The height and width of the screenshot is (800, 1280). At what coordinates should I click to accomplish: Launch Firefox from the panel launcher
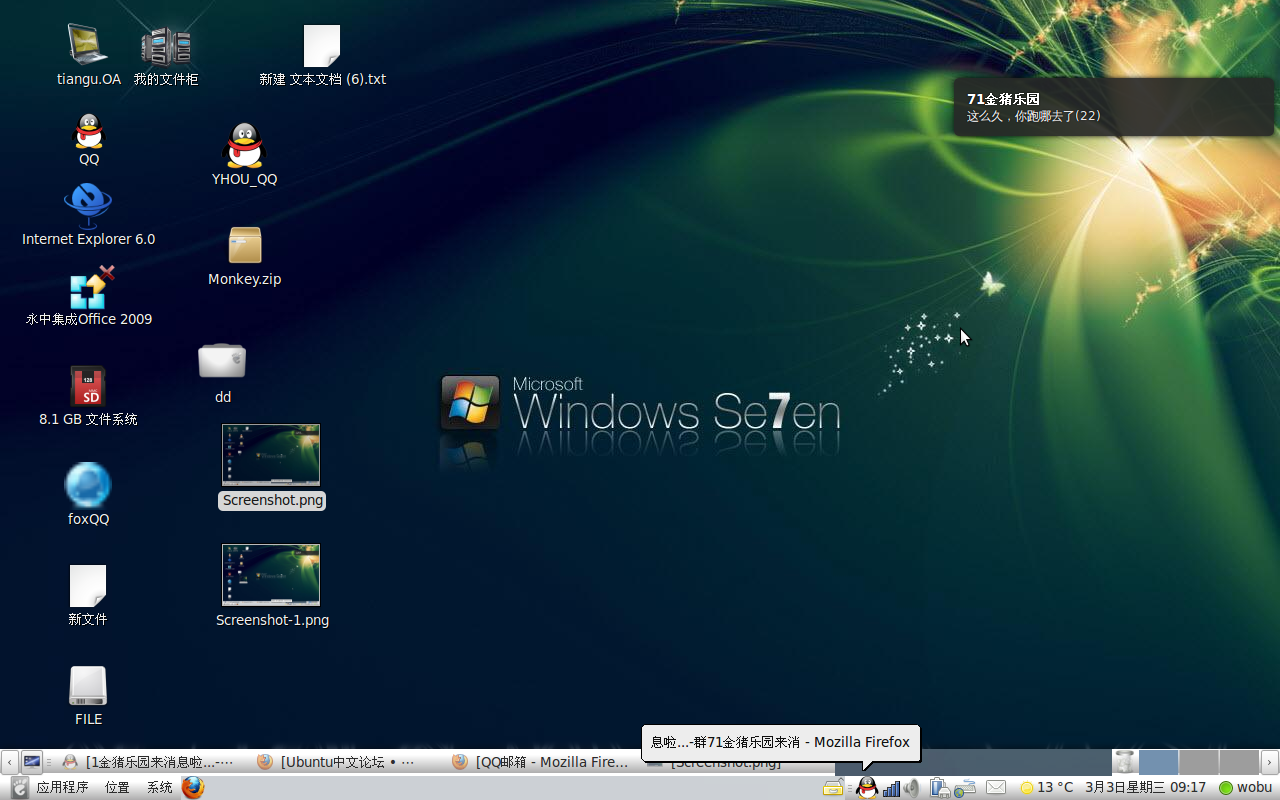tap(193, 787)
